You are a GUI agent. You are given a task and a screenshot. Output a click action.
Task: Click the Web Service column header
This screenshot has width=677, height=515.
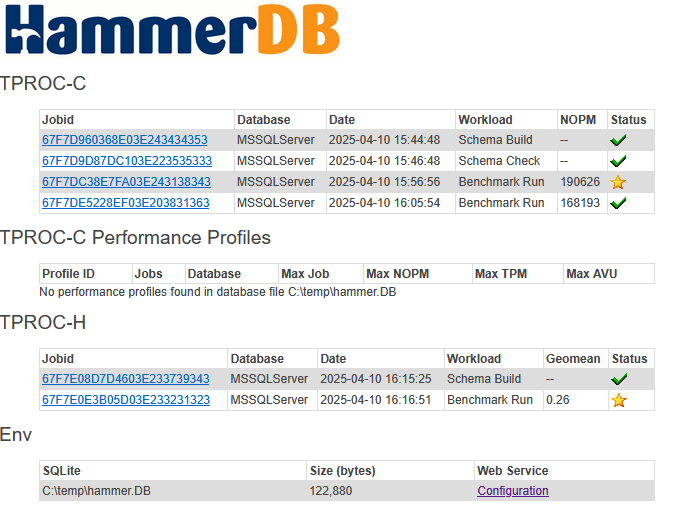tap(512, 471)
